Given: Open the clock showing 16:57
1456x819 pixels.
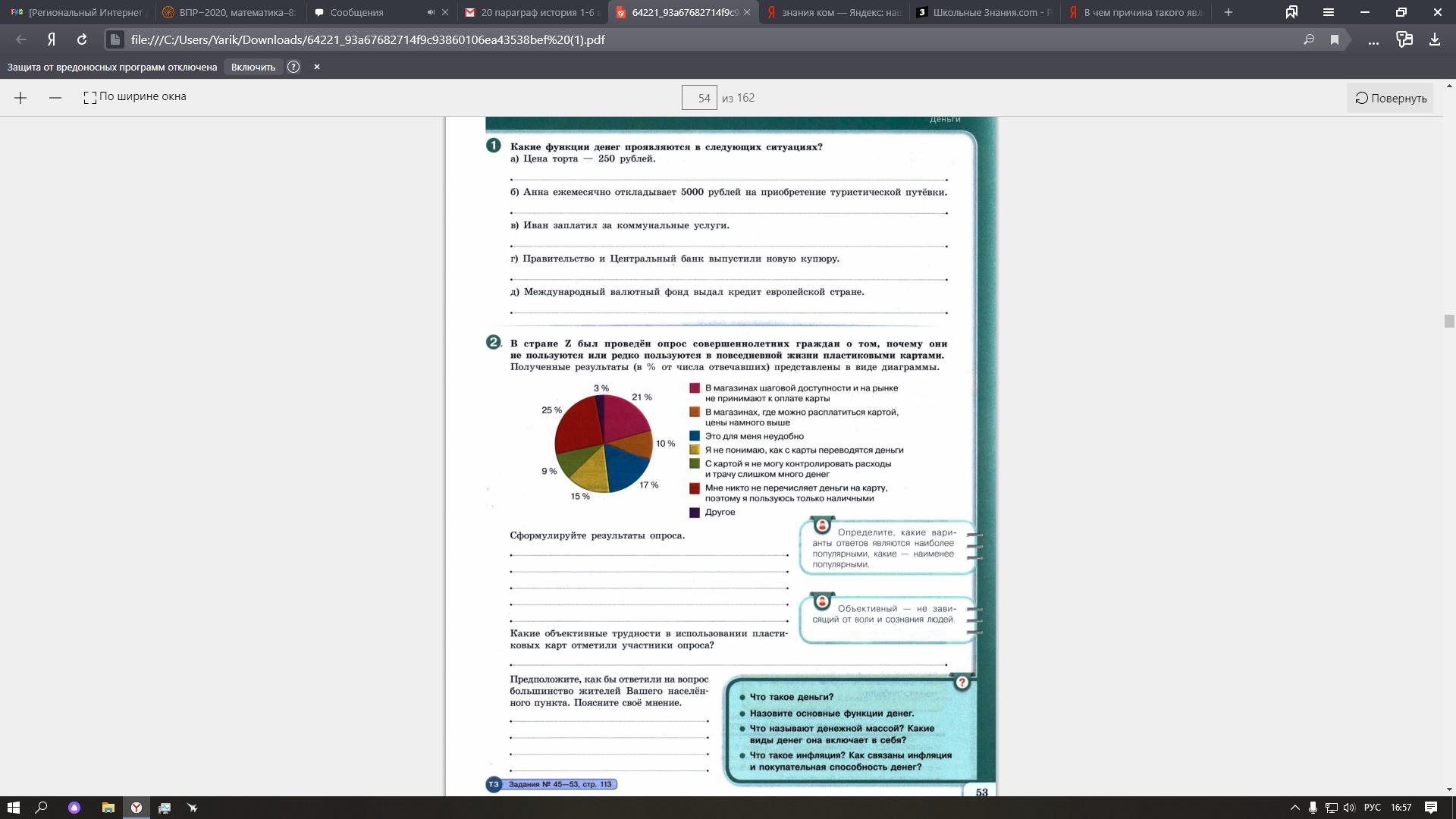Looking at the screenshot, I should (x=1401, y=808).
